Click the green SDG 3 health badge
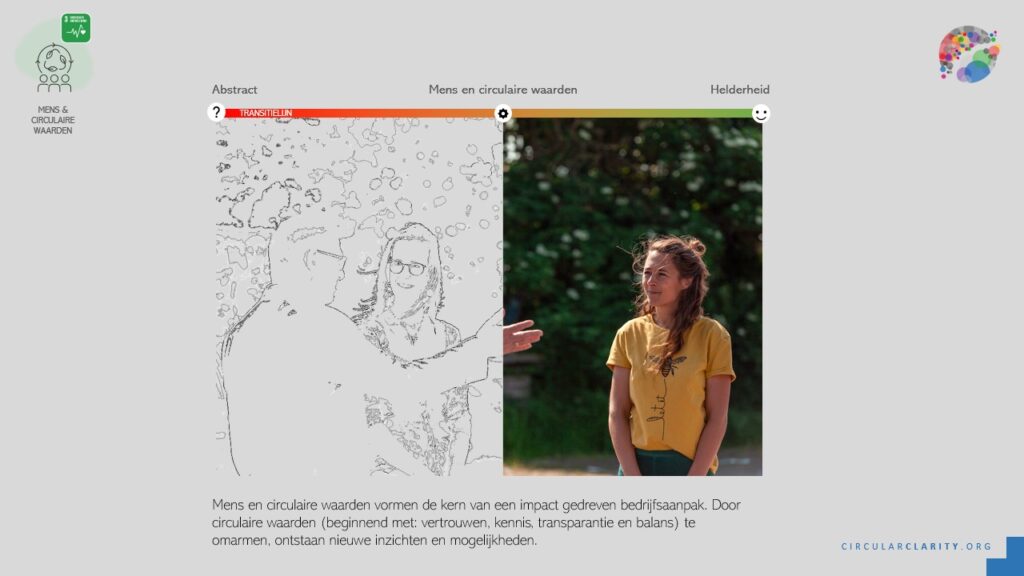 pyautogui.click(x=75, y=27)
